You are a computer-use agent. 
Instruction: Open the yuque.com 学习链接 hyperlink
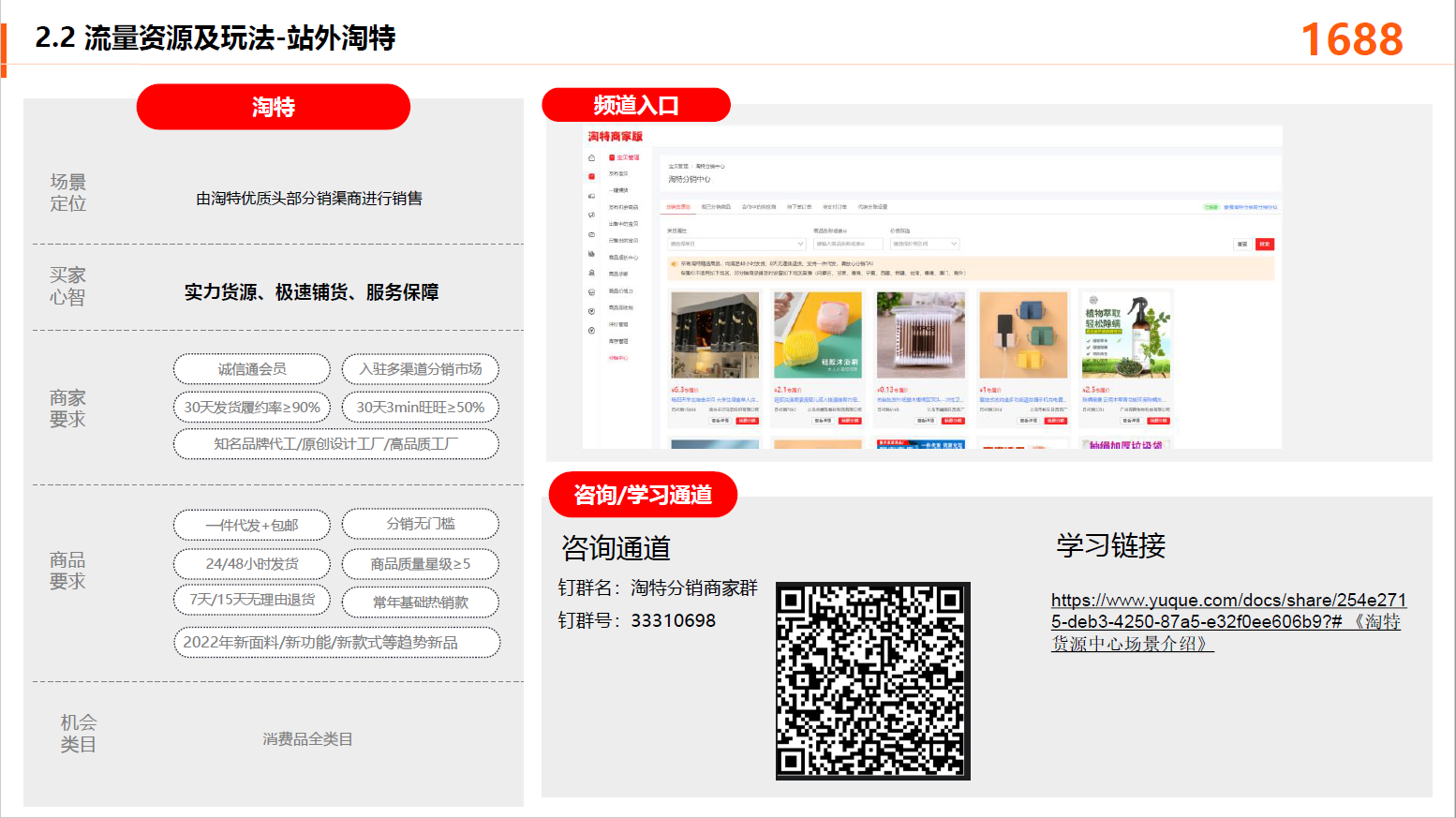1228,621
